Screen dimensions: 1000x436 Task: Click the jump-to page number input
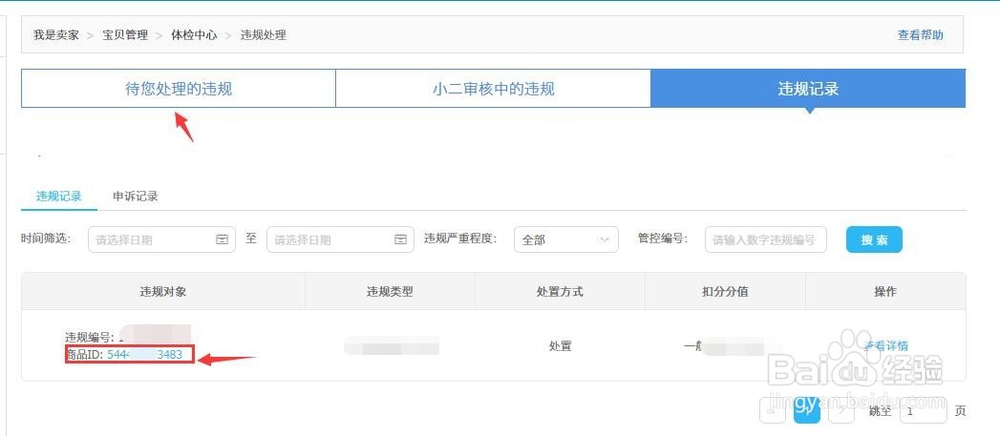click(922, 412)
